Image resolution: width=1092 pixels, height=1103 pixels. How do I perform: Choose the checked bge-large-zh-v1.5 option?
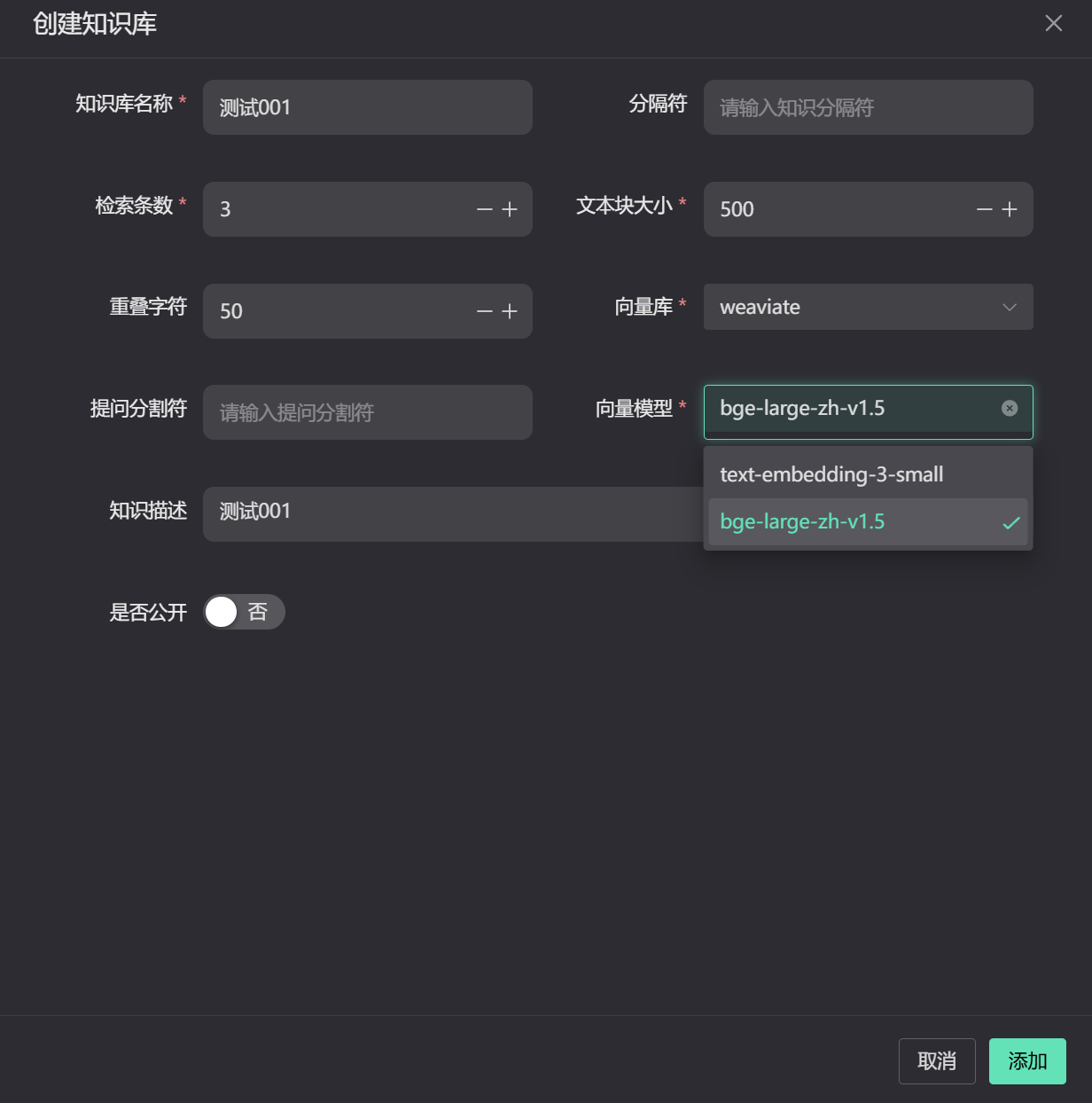click(869, 521)
